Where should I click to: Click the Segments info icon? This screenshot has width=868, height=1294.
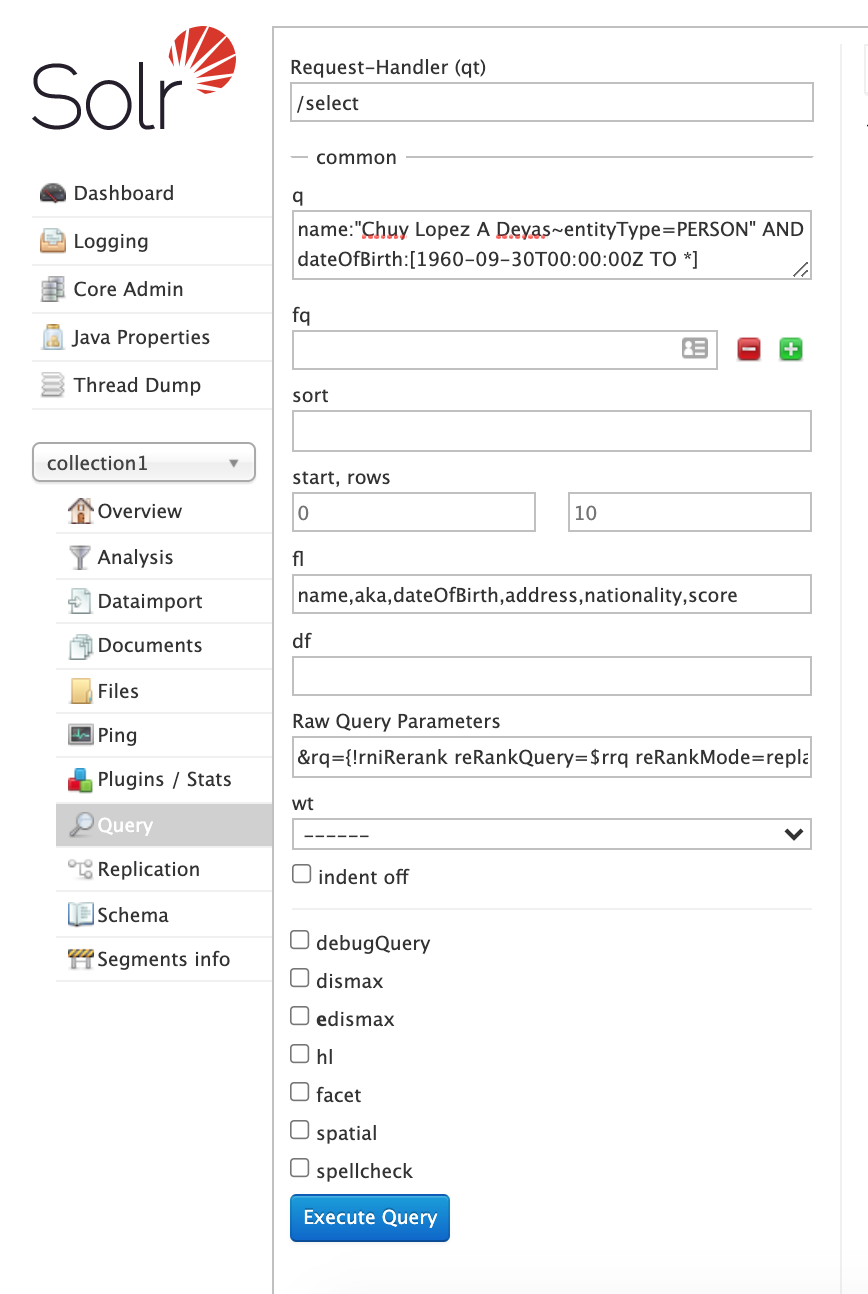point(80,959)
